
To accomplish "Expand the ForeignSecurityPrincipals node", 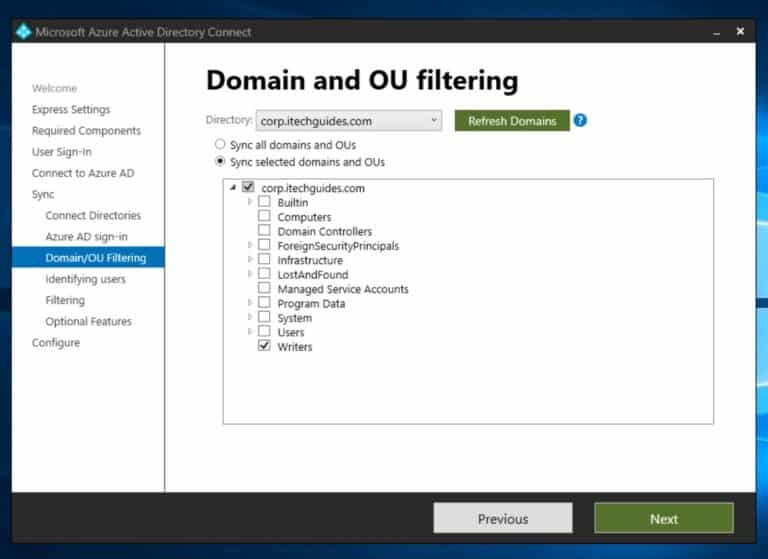I will pos(250,245).
